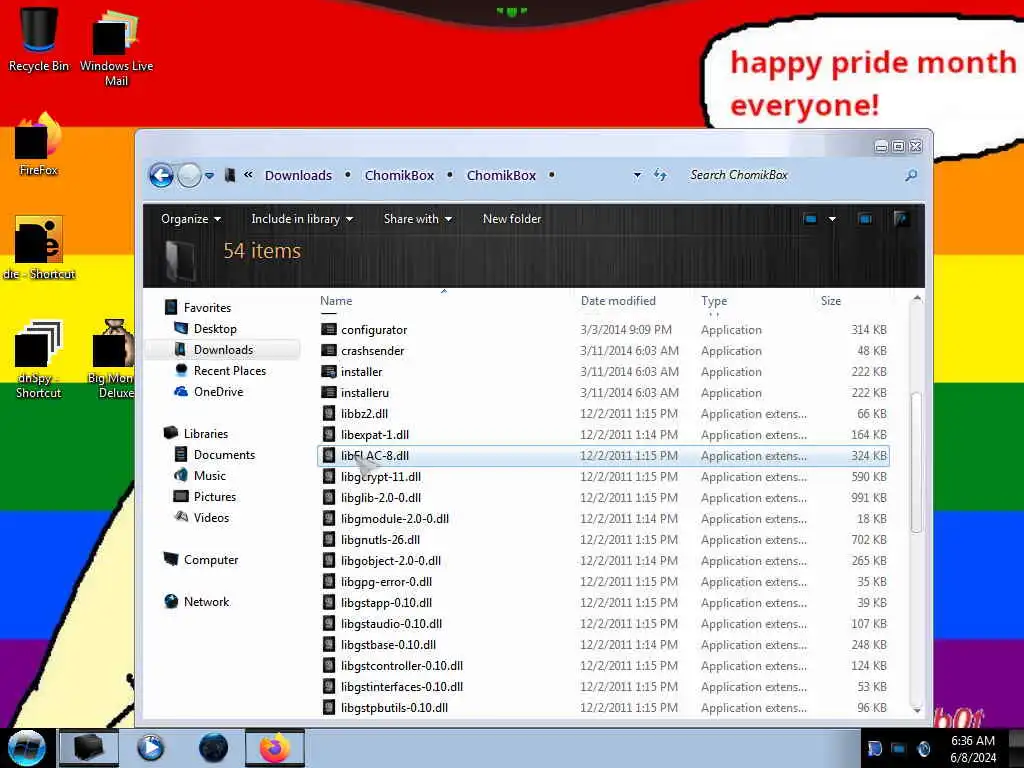Create a New folder
1024x768 pixels.
tap(512, 219)
